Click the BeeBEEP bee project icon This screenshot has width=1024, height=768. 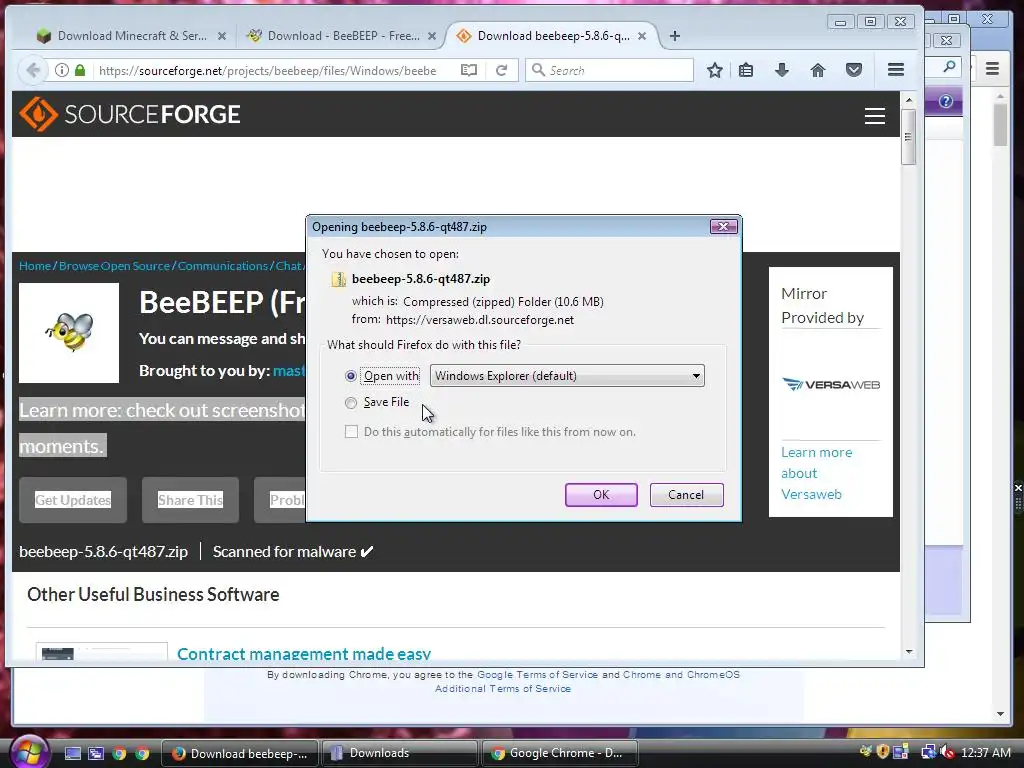click(x=69, y=332)
